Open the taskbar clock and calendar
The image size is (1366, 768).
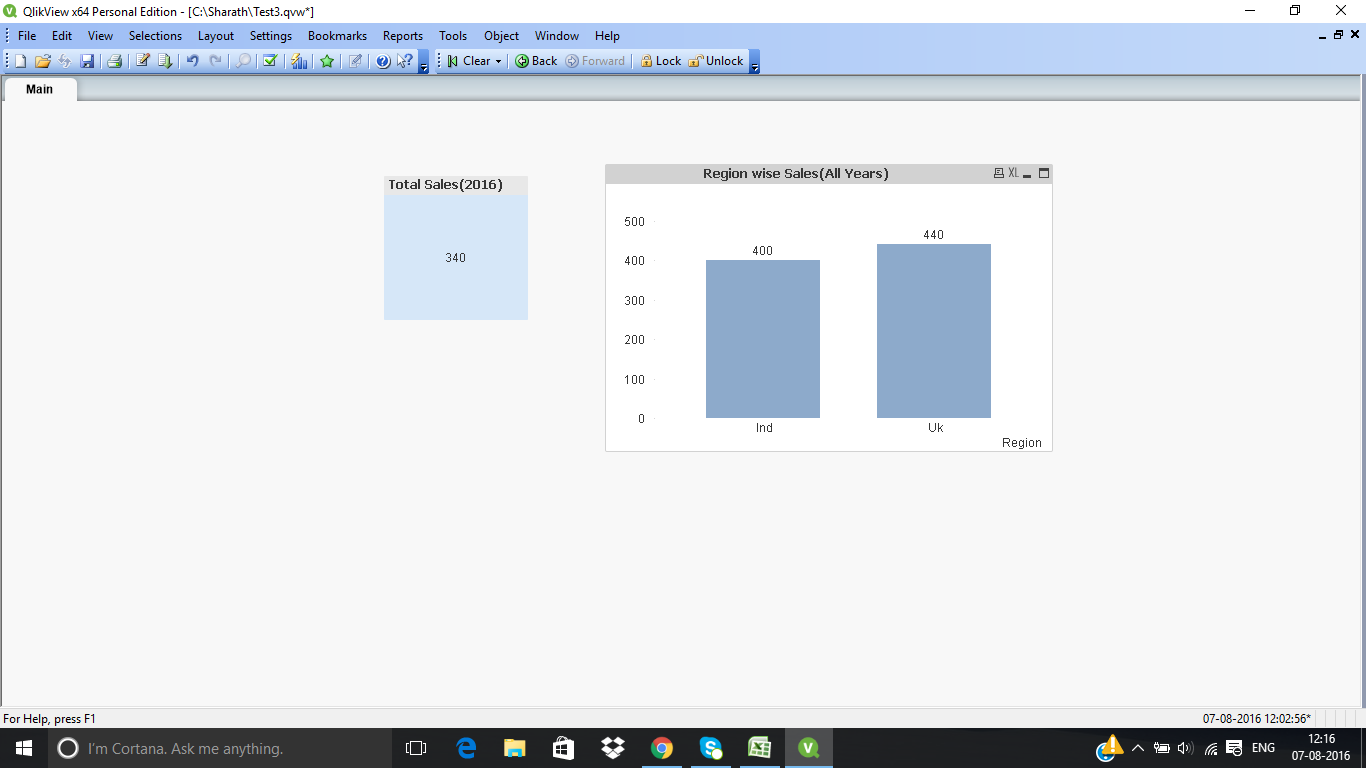pyautogui.click(x=1321, y=748)
